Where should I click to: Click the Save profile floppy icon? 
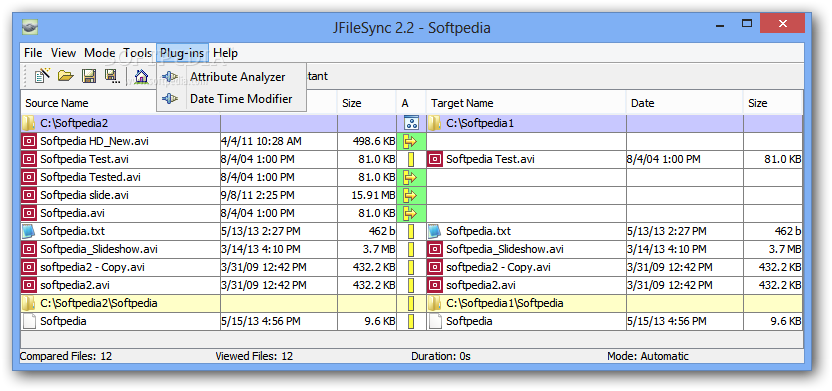[89, 76]
